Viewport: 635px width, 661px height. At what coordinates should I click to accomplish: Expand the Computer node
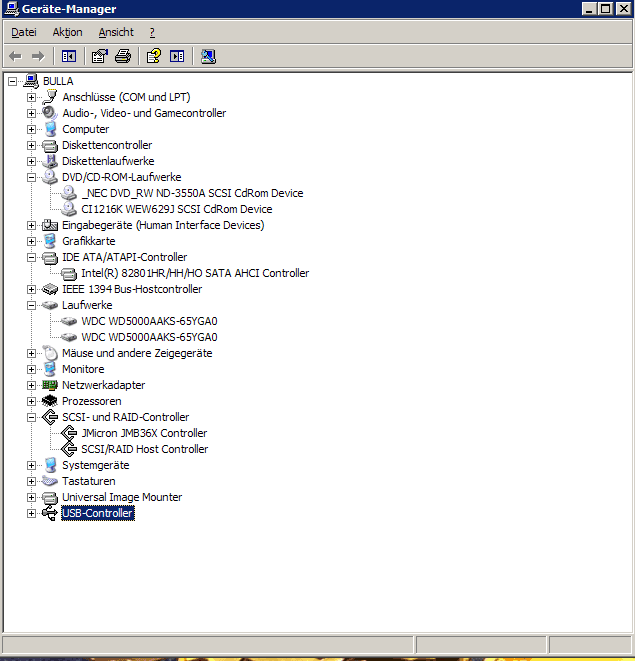[31, 129]
